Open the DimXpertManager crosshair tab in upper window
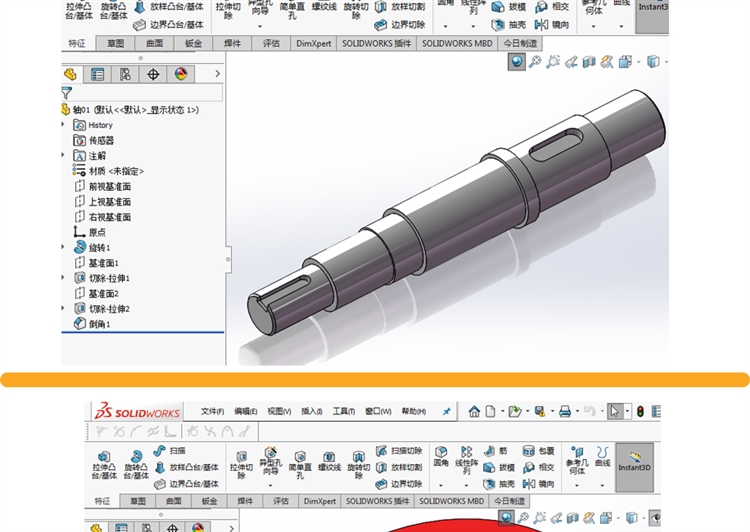750x532 pixels. (153, 74)
